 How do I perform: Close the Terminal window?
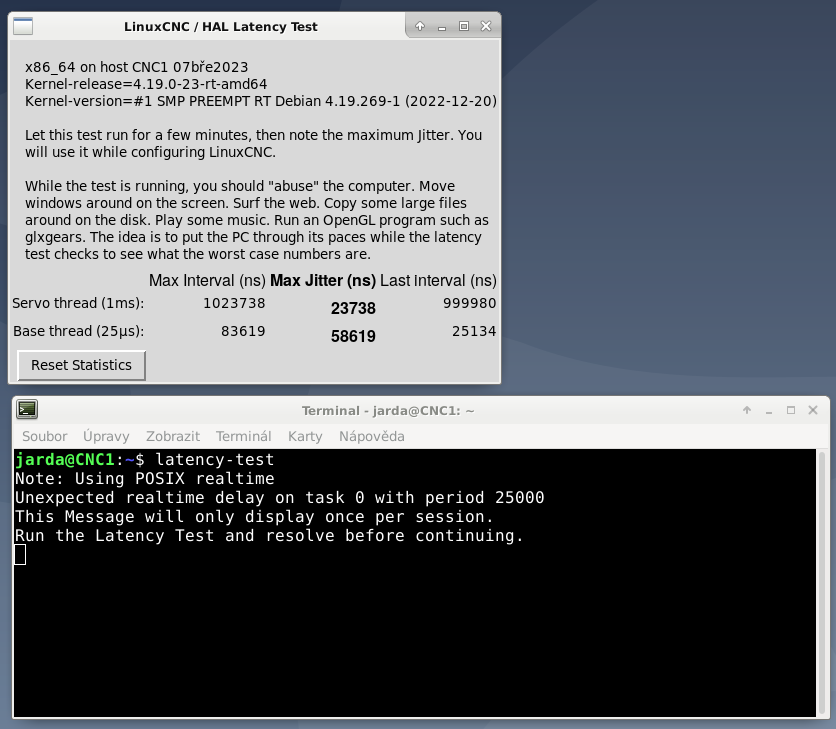click(x=813, y=410)
